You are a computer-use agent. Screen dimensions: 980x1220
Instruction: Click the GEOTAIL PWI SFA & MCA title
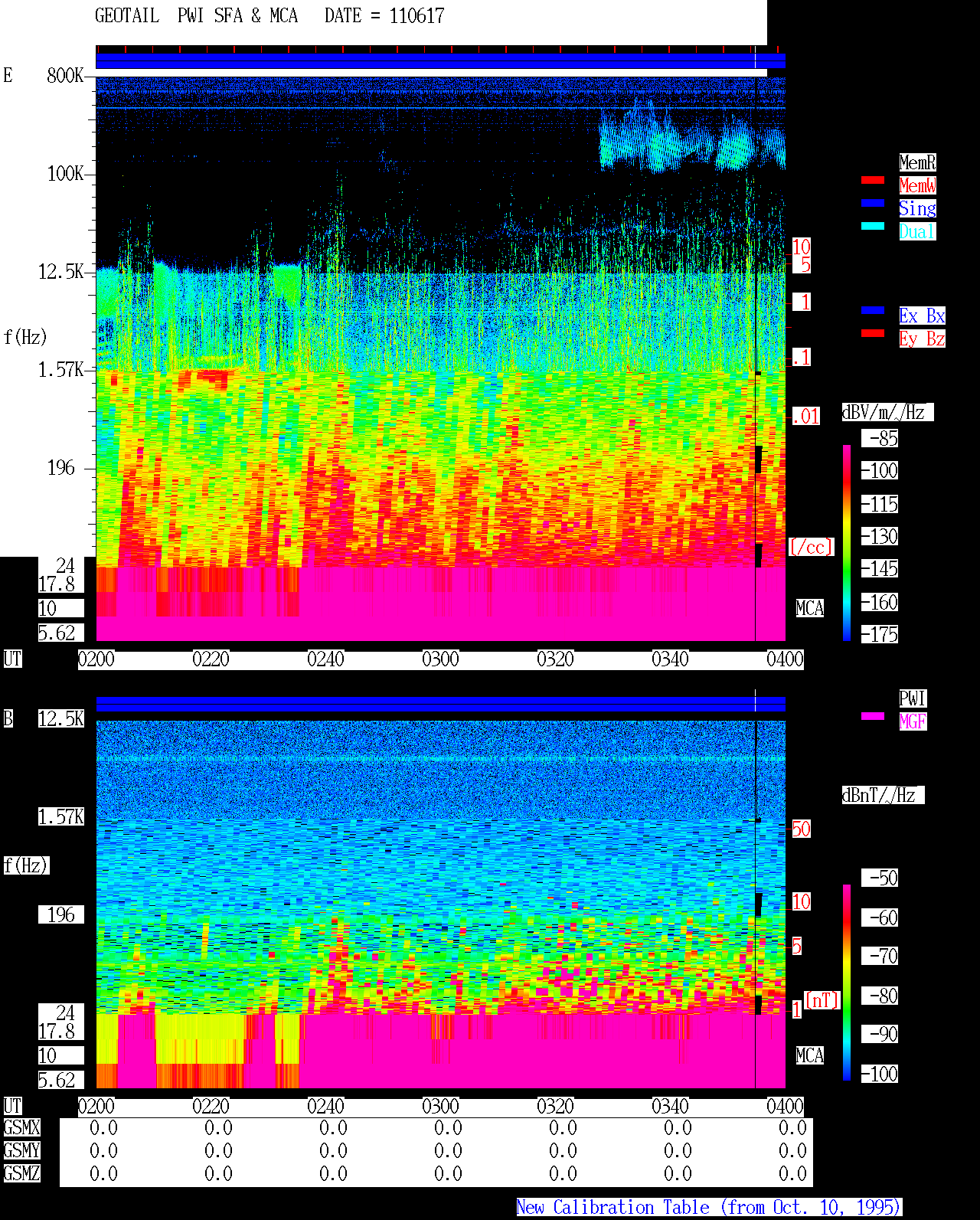pyautogui.click(x=196, y=16)
